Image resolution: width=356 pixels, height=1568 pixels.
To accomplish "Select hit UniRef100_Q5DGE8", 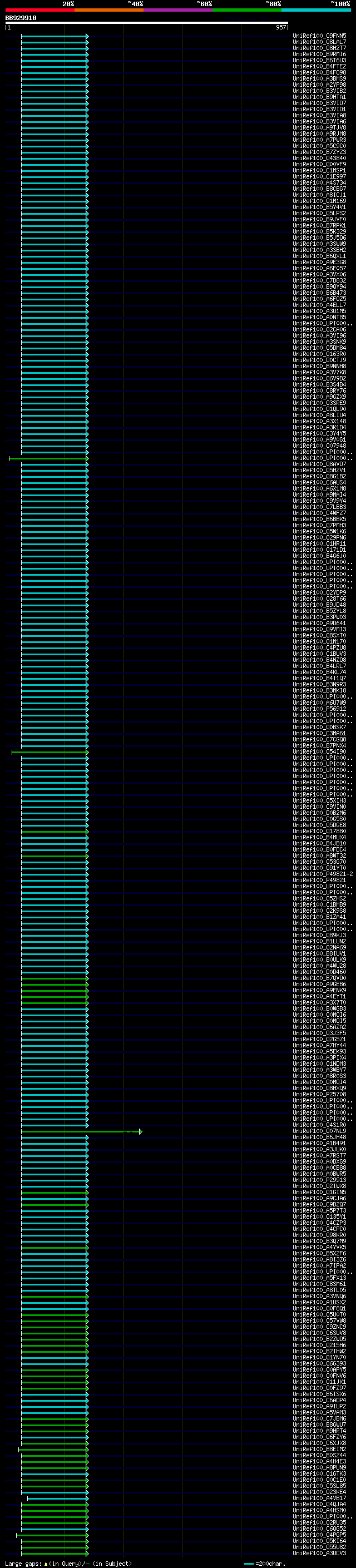I will (x=319, y=825).
